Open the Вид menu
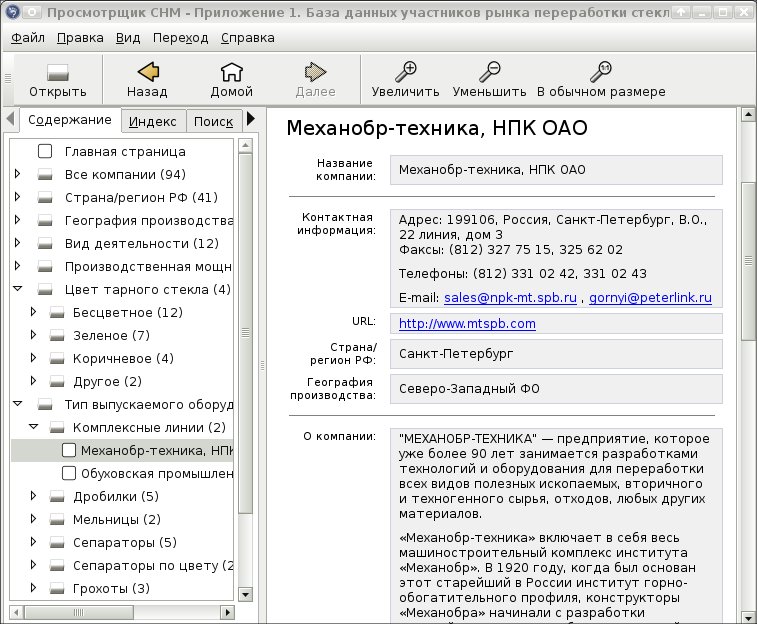The image size is (757, 624). (128, 38)
